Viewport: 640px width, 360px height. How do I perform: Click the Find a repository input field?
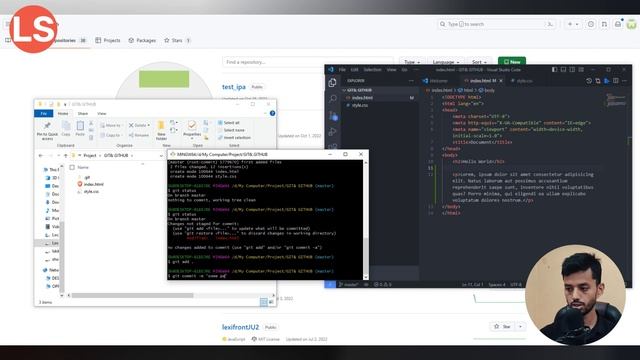pos(308,62)
